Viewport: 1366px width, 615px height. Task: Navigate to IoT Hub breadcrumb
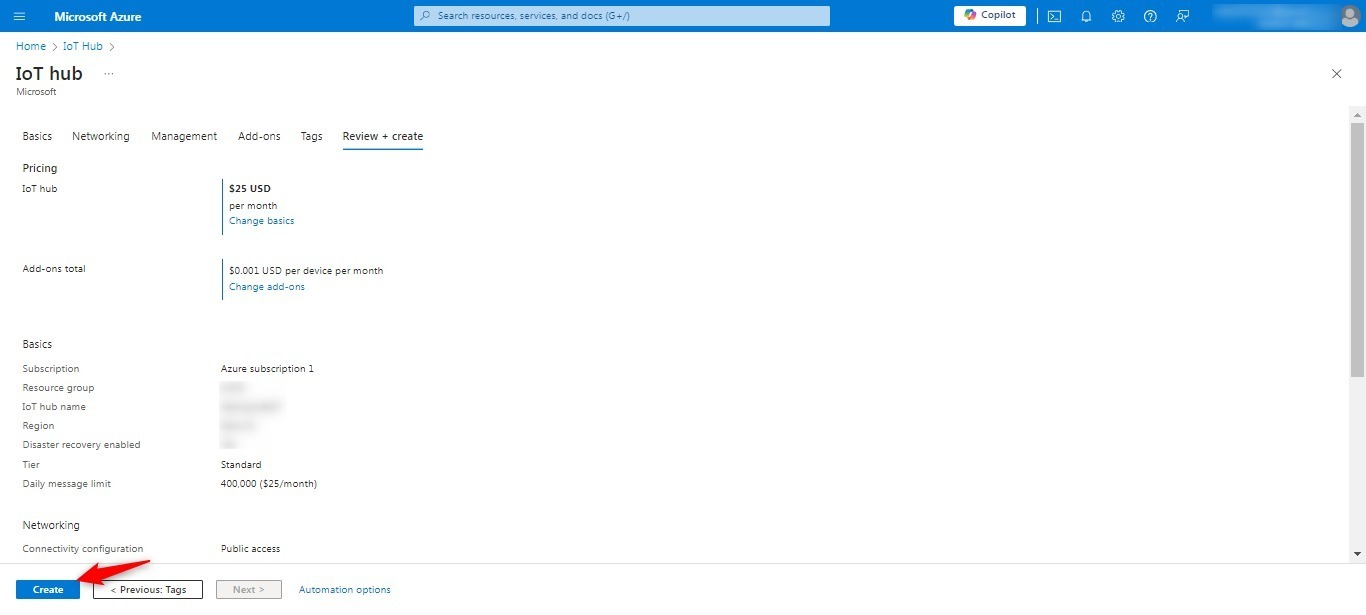tap(83, 46)
